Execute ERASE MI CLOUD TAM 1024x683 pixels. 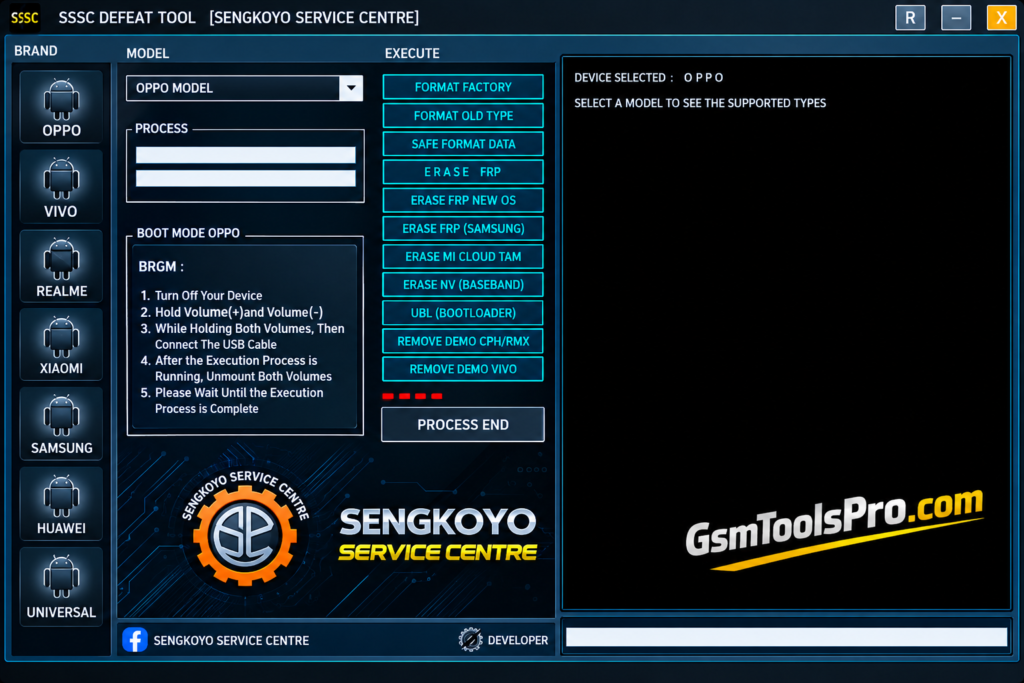click(463, 257)
